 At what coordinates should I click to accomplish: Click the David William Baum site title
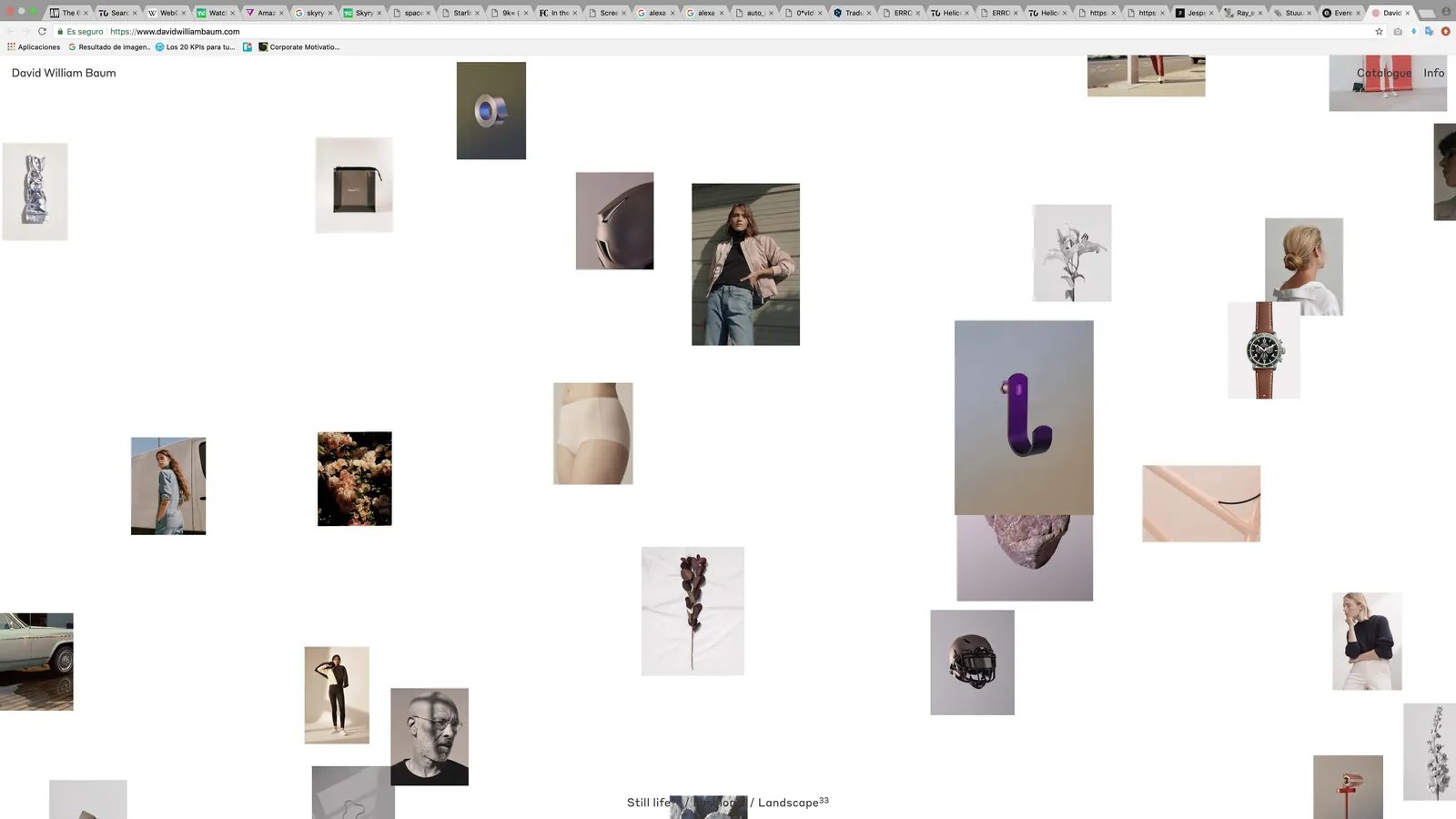(64, 73)
